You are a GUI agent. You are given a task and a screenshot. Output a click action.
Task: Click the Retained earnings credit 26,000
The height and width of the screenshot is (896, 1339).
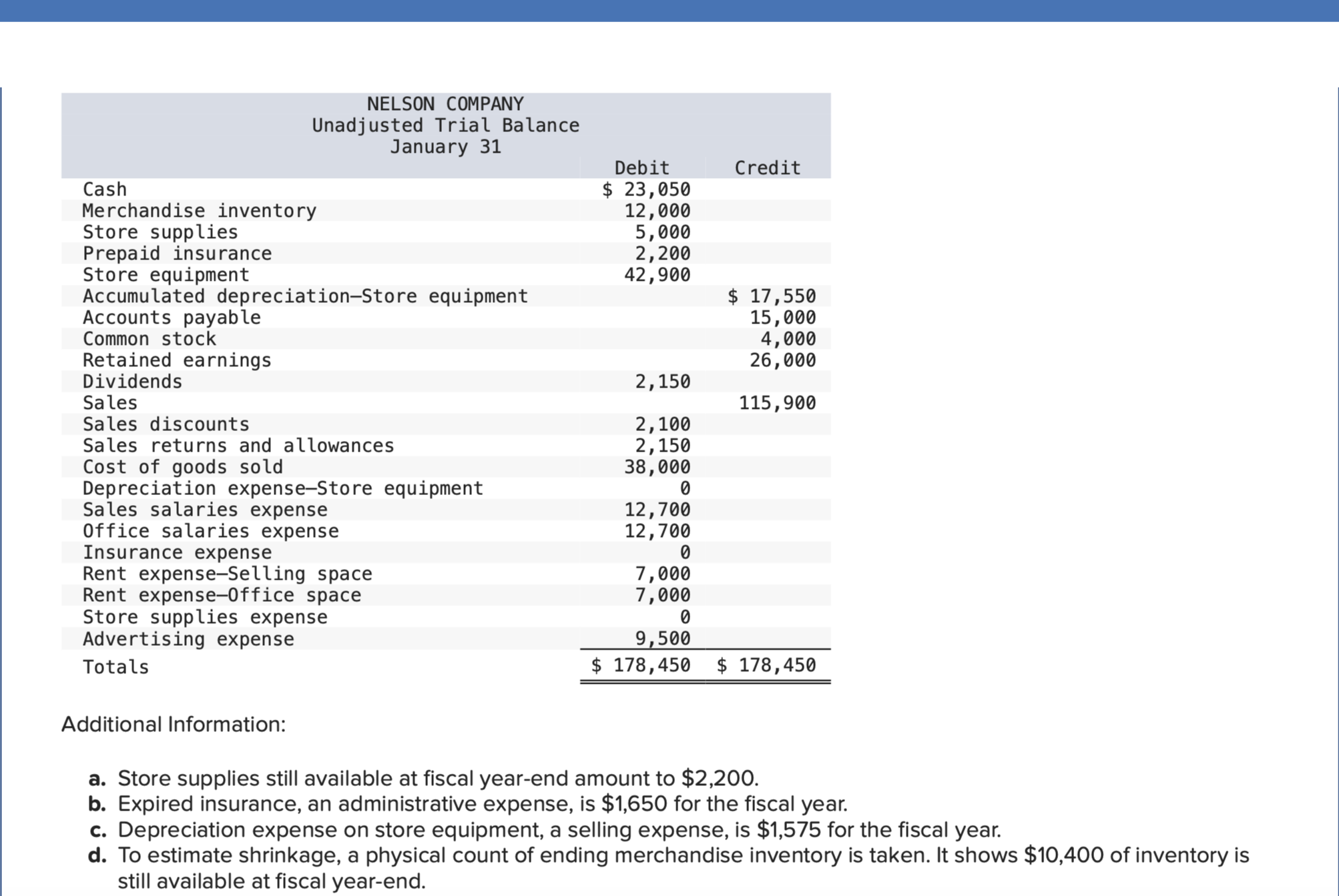(782, 360)
